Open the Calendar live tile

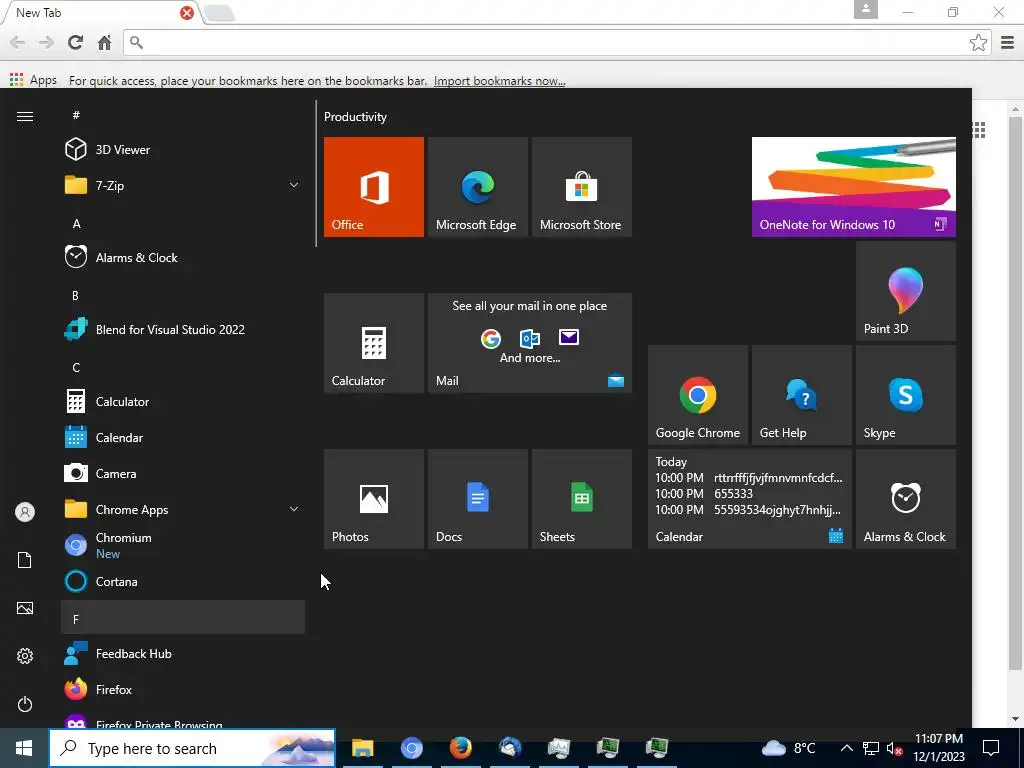click(x=750, y=499)
